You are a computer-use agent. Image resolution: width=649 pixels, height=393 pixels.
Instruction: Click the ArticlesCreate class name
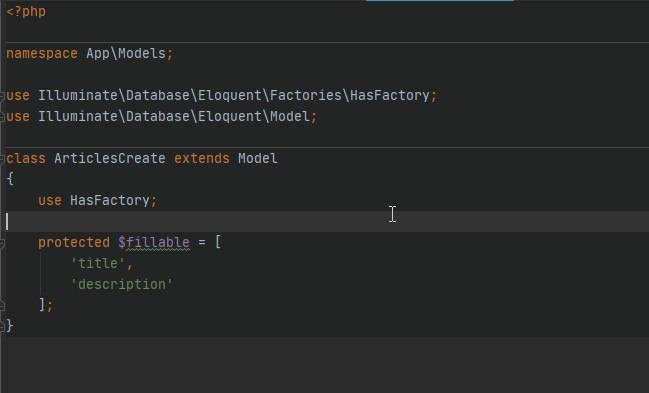110,159
